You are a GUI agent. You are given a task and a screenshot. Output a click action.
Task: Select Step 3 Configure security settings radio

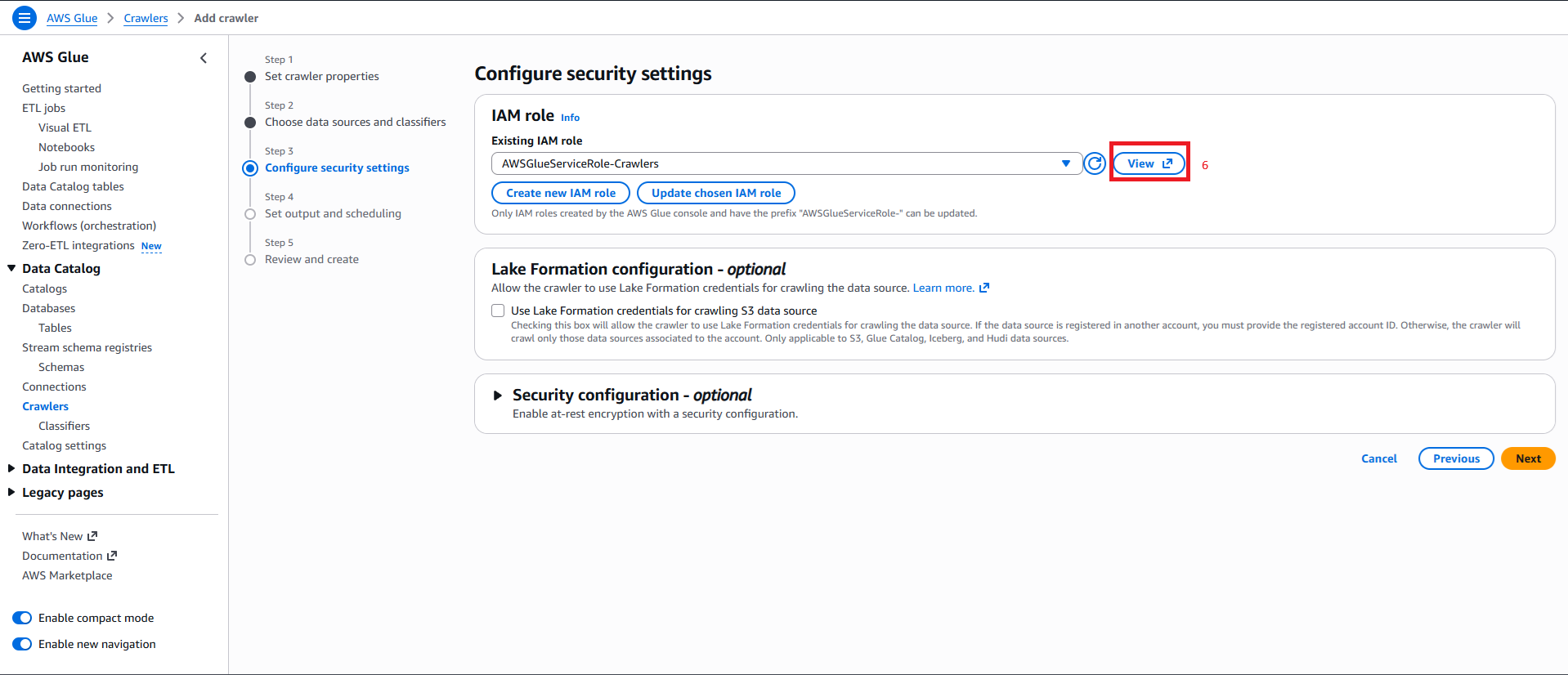coord(250,168)
